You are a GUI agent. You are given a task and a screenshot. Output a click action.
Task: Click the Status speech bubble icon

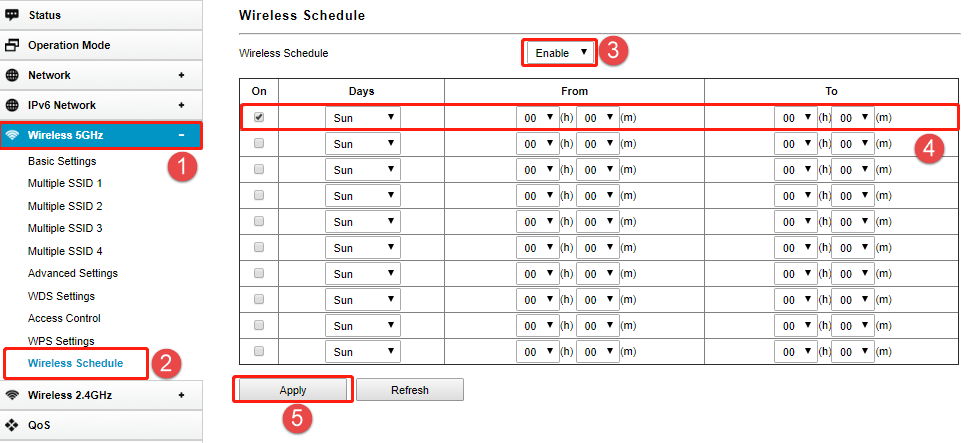[12, 14]
